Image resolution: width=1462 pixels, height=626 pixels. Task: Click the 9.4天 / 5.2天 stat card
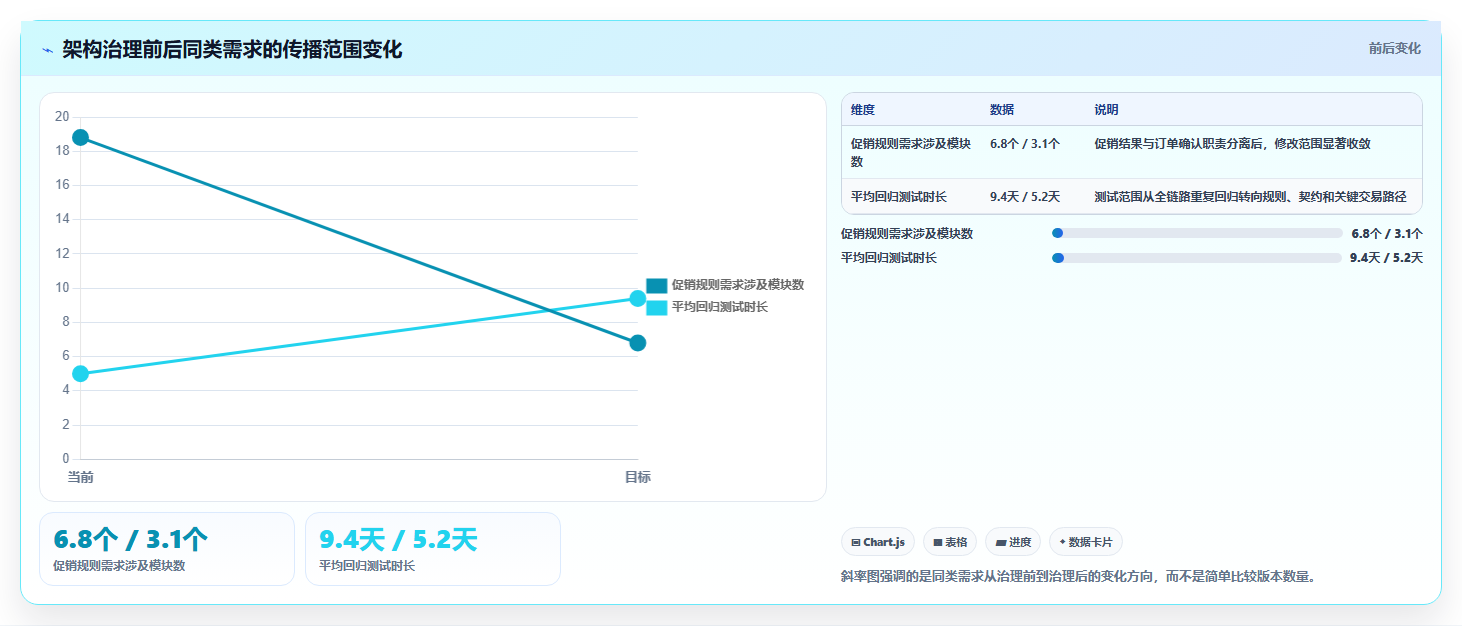coord(433,549)
